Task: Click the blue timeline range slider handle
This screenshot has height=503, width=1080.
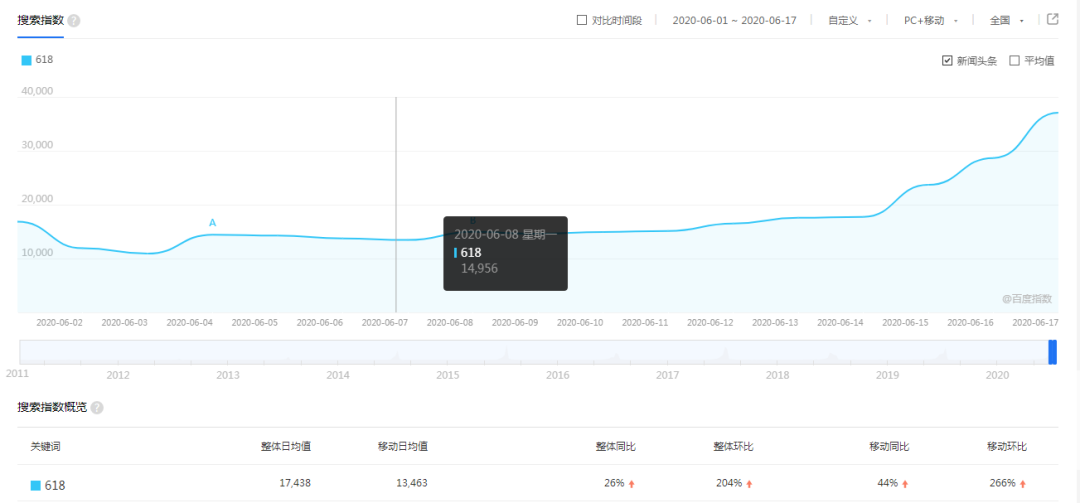Action: pyautogui.click(x=1052, y=352)
